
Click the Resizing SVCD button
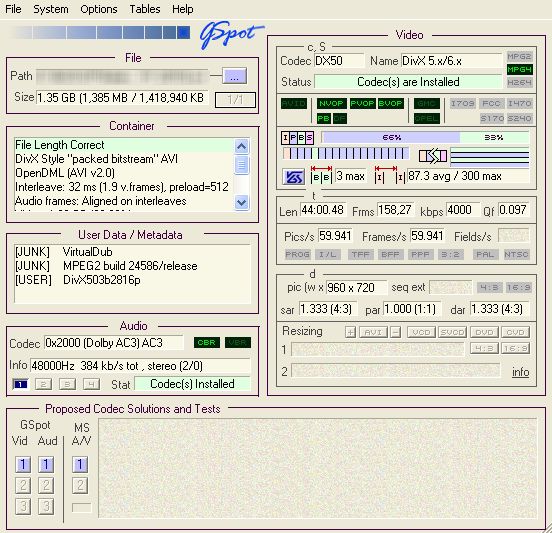point(452,332)
